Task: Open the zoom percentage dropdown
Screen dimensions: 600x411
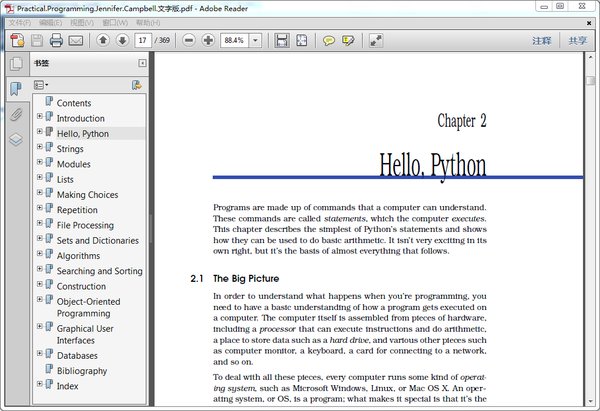Action: pyautogui.click(x=256, y=40)
